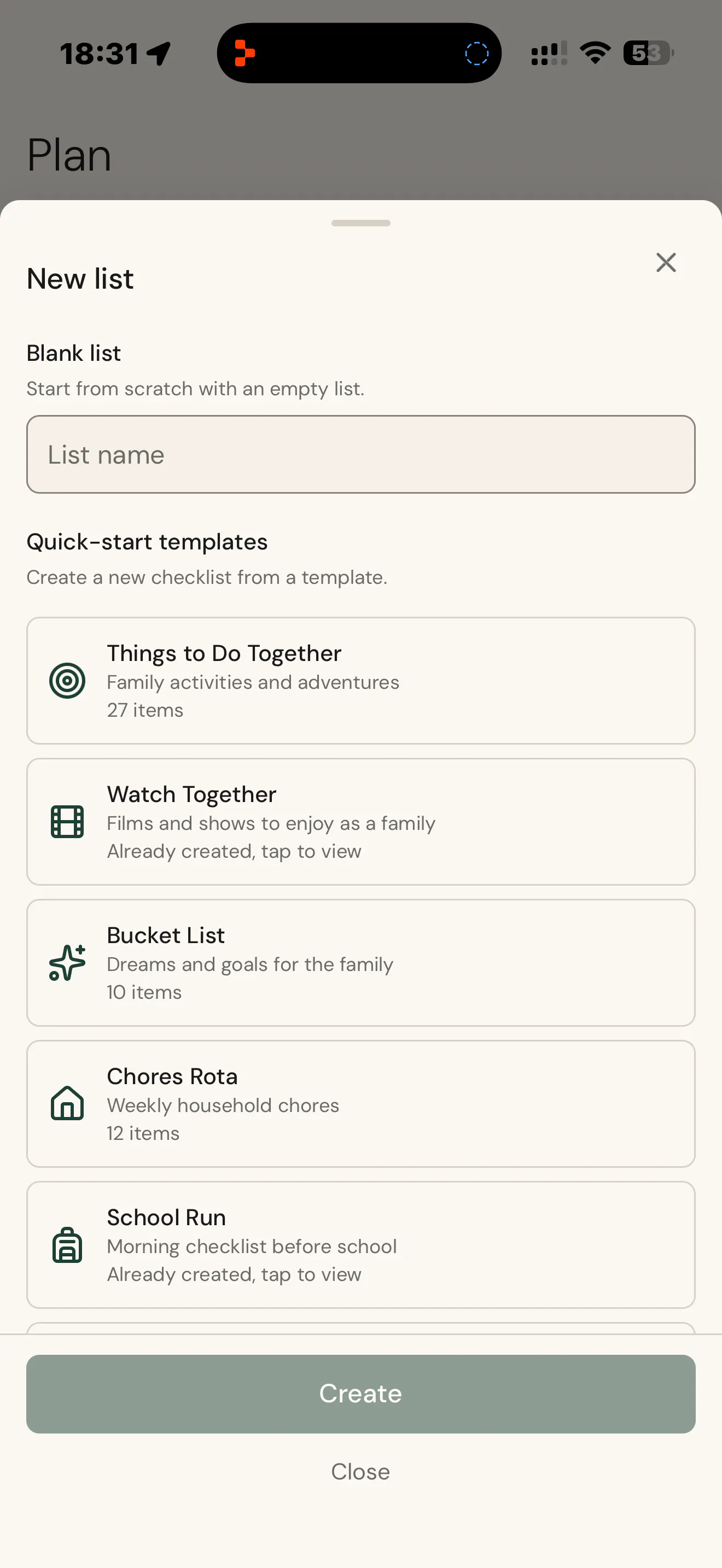The image size is (722, 1568).
Task: Dismiss the sheet using the X icon
Action: tap(666, 262)
